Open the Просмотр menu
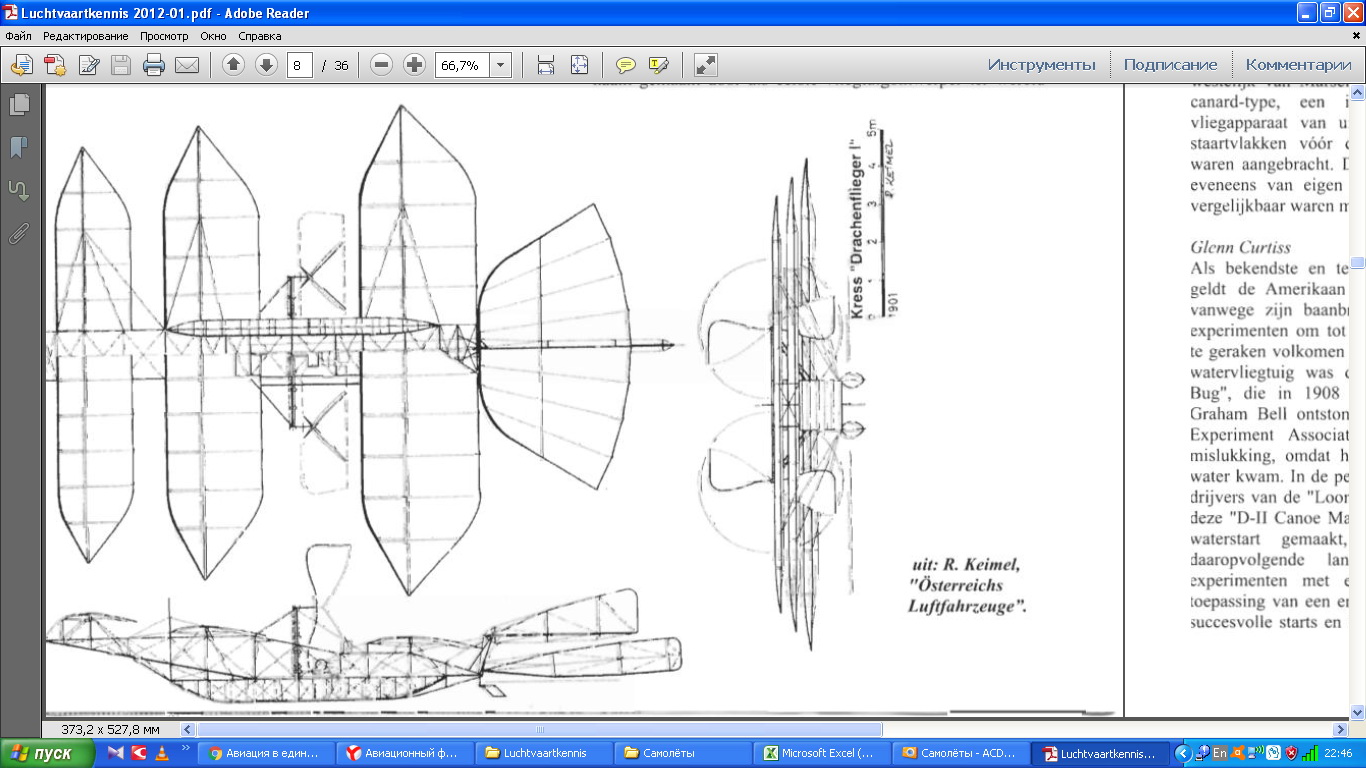1366x768 pixels. coord(164,36)
